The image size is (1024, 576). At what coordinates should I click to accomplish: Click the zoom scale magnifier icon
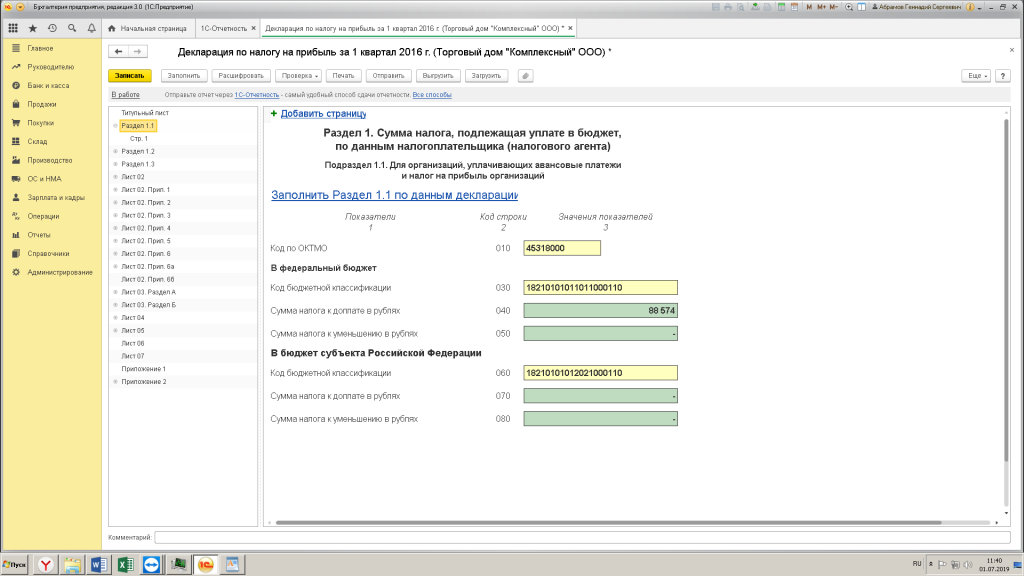[x=849, y=7]
